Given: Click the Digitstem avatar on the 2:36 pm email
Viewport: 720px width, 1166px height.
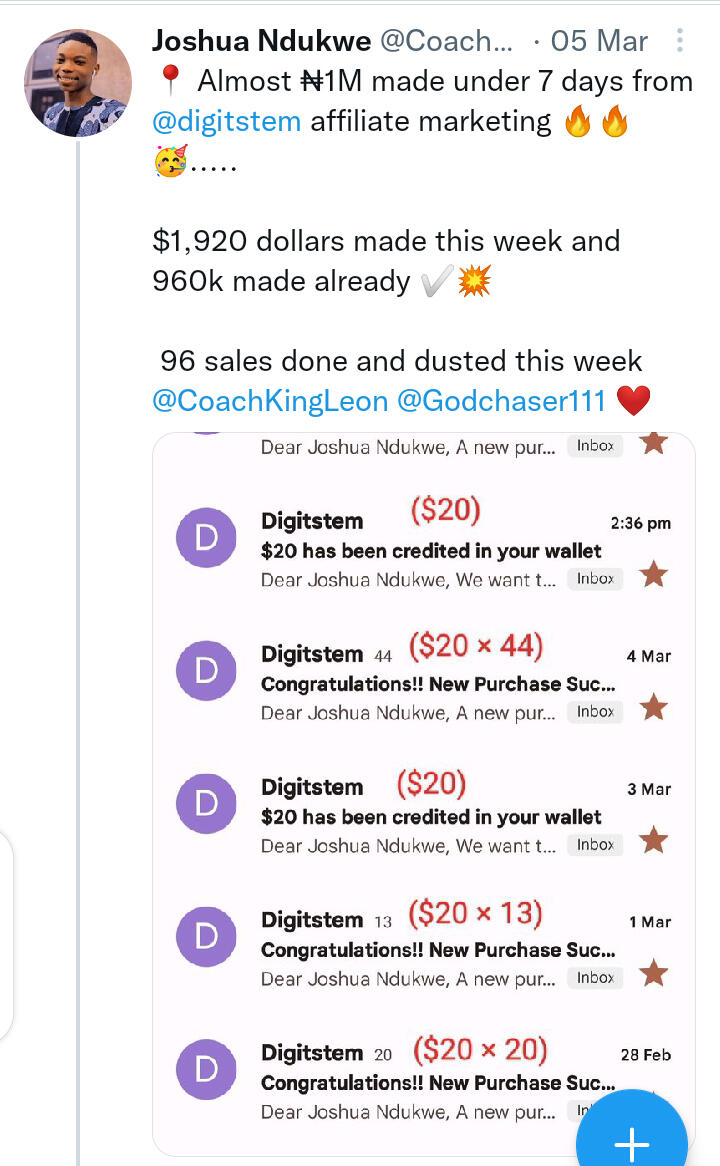Looking at the screenshot, I should coord(206,538).
